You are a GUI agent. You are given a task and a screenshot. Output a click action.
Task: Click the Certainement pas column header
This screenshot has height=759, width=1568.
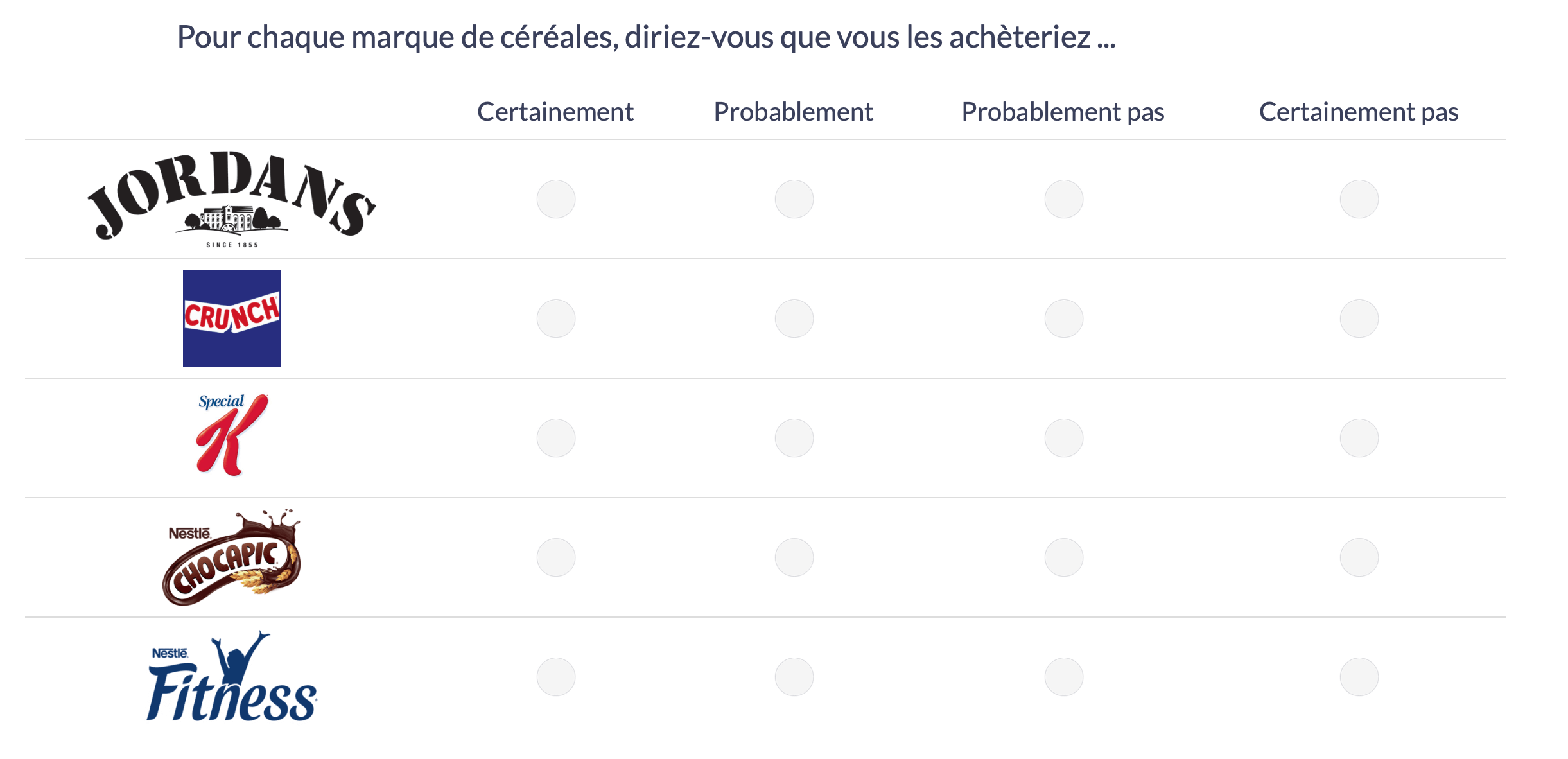1359,112
